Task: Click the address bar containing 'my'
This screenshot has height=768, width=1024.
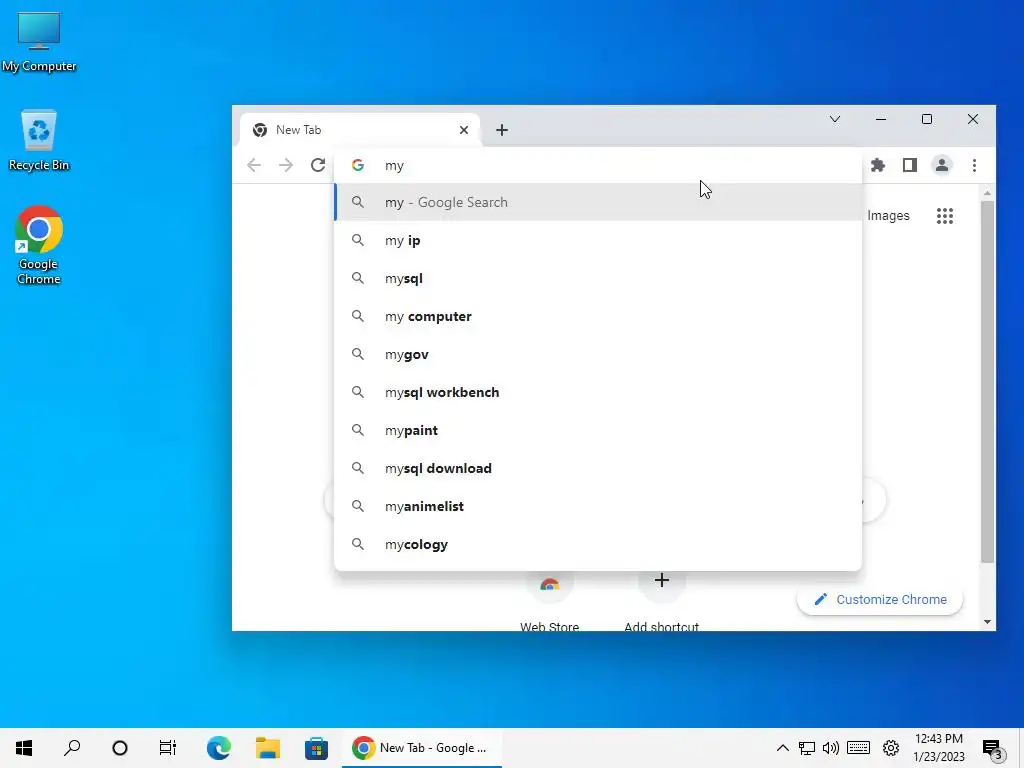Action: click(x=598, y=165)
